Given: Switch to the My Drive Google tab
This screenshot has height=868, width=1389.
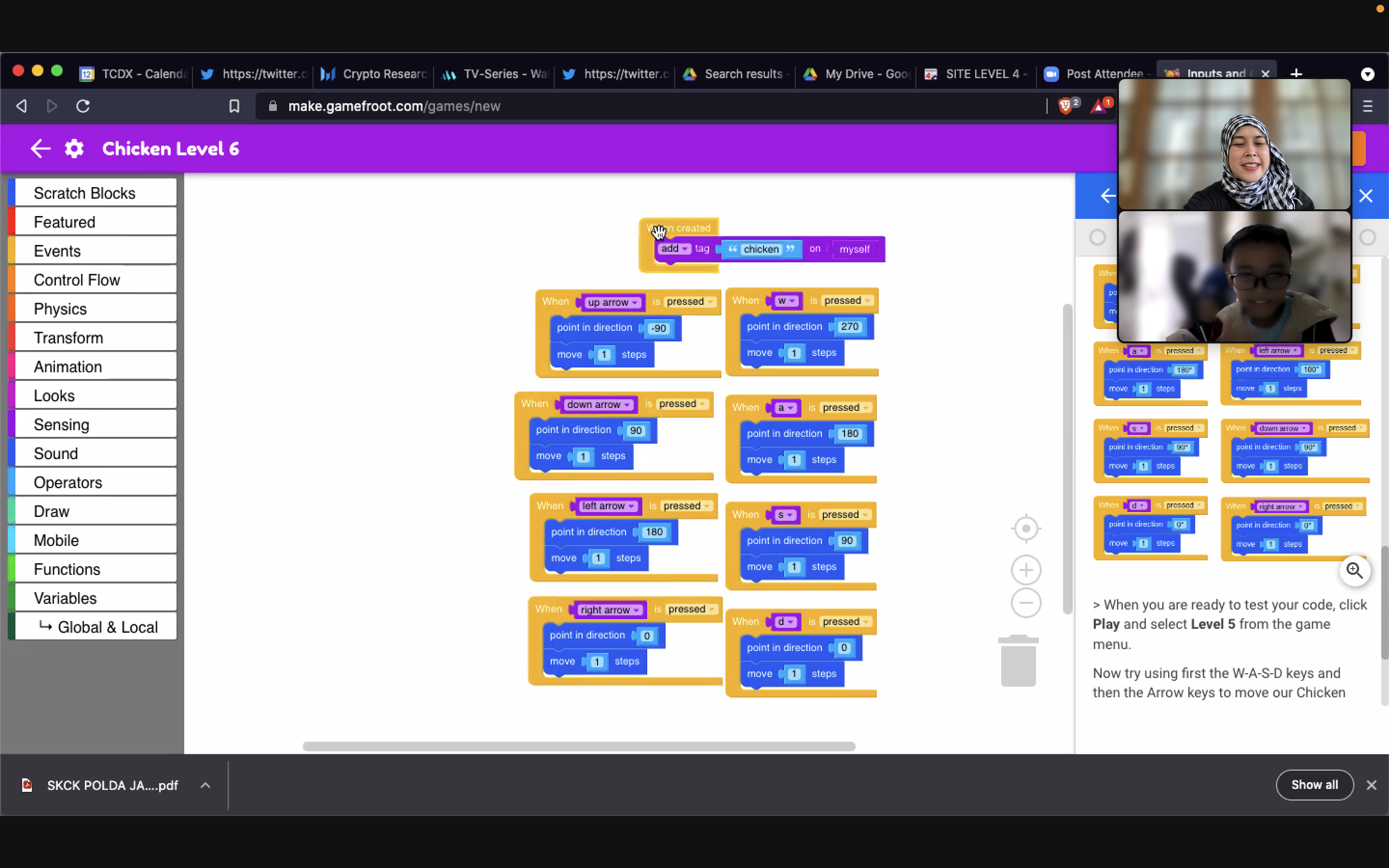Looking at the screenshot, I should click(x=856, y=74).
